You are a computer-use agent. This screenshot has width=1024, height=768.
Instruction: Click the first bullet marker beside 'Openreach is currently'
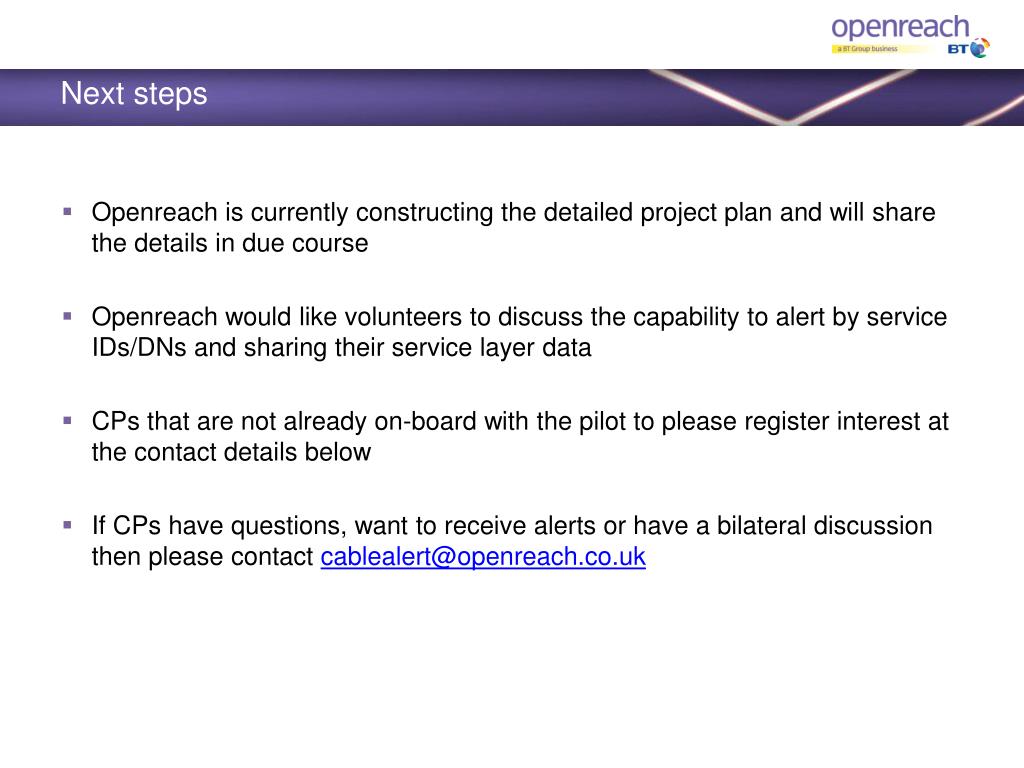(x=67, y=212)
